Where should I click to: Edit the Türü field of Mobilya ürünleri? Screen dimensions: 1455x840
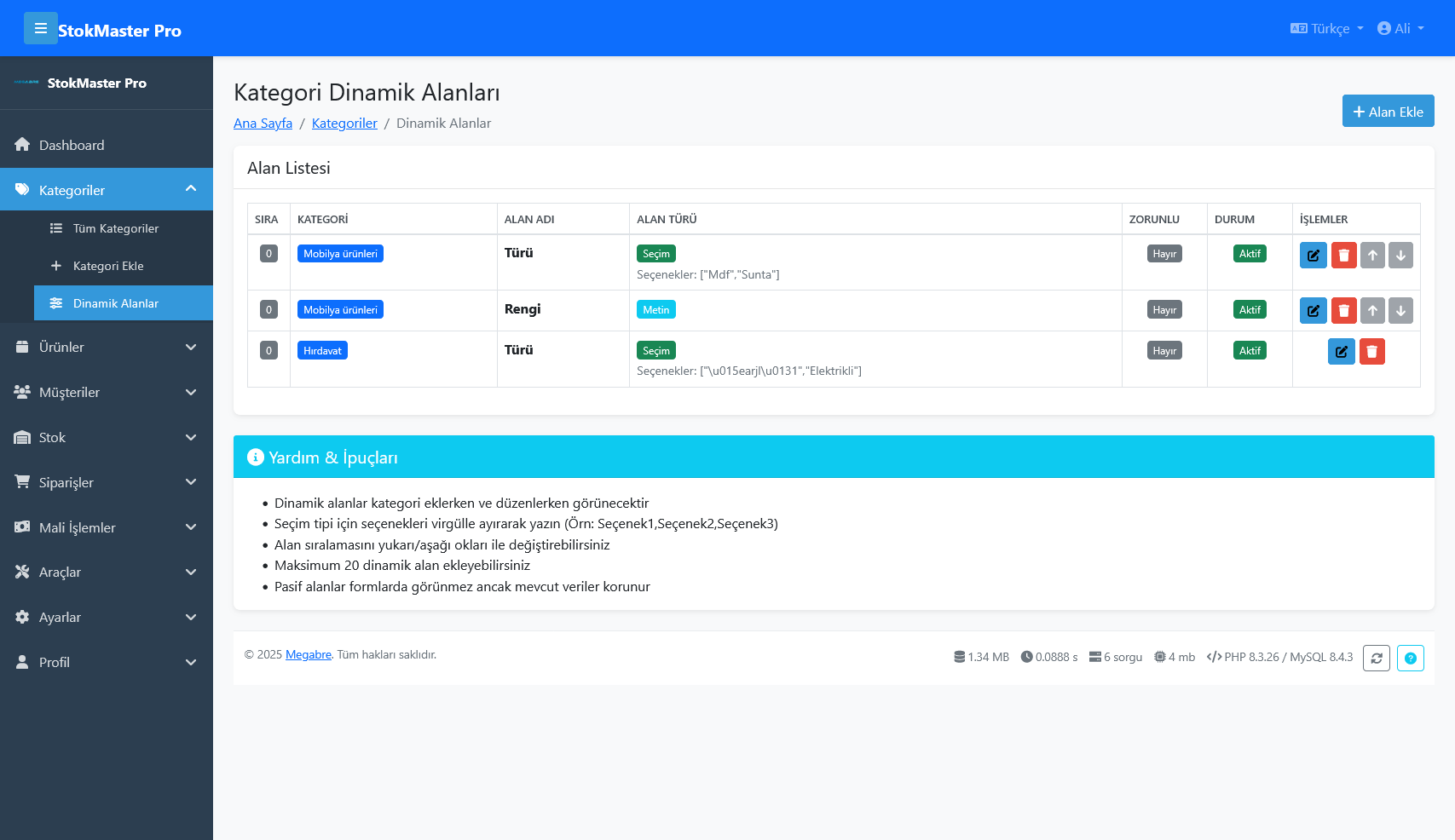(1313, 255)
